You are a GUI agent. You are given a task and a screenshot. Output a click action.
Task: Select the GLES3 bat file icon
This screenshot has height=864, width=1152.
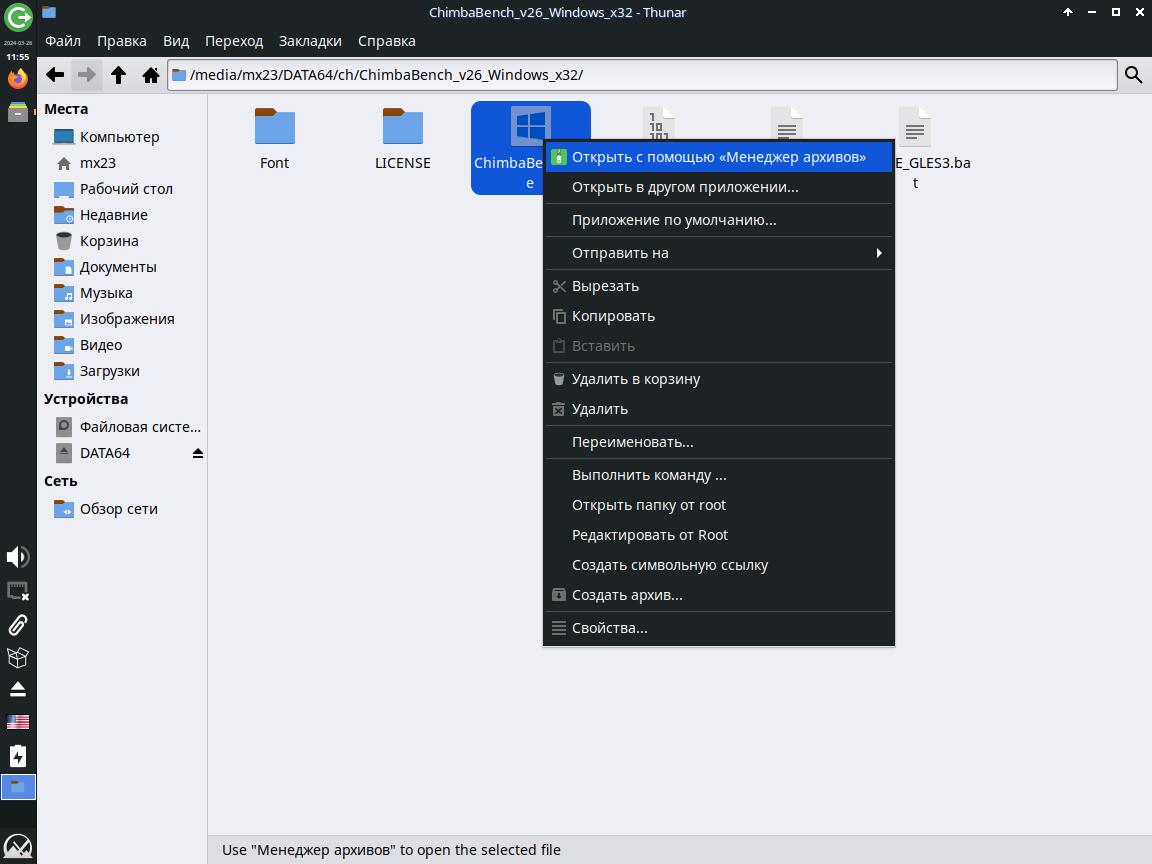pos(915,126)
